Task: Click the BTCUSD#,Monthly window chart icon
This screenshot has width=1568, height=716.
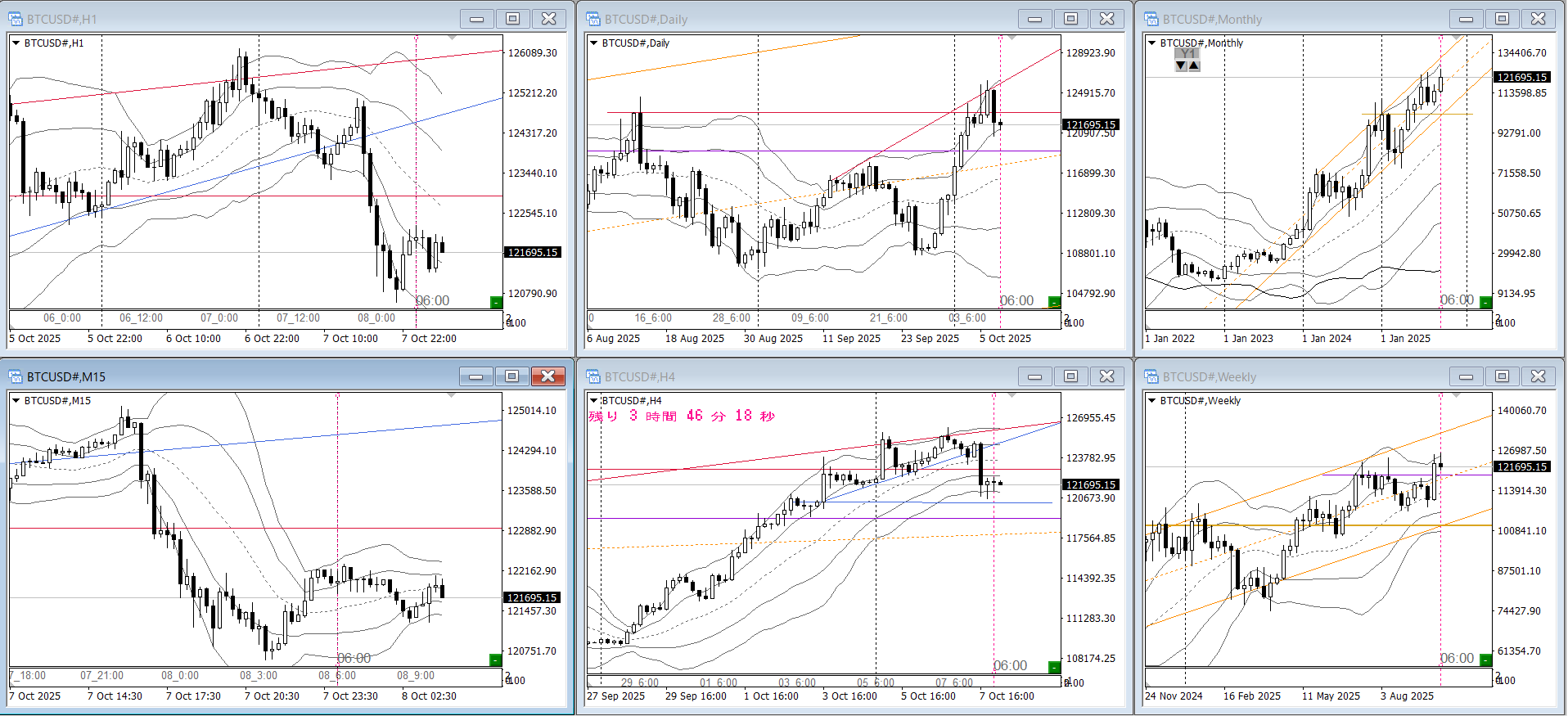Action: [1151, 19]
